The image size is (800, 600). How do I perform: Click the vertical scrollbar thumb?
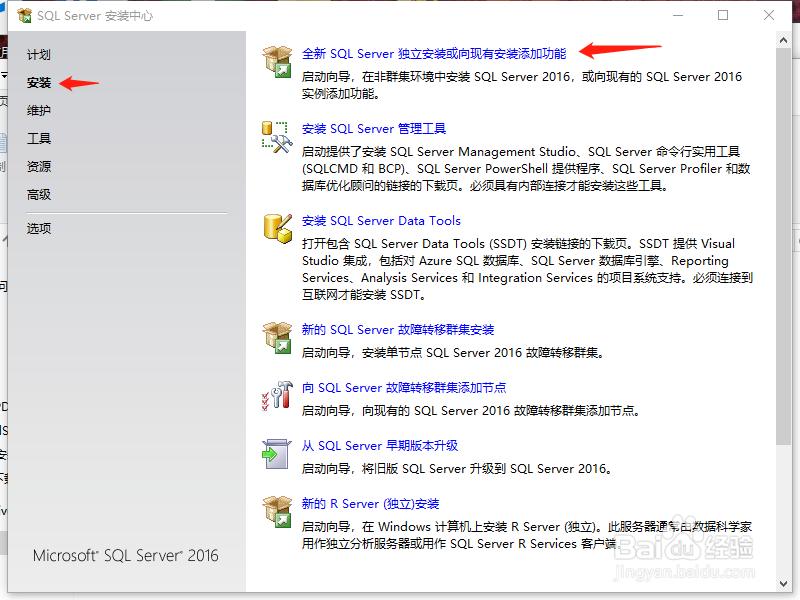pos(784,246)
